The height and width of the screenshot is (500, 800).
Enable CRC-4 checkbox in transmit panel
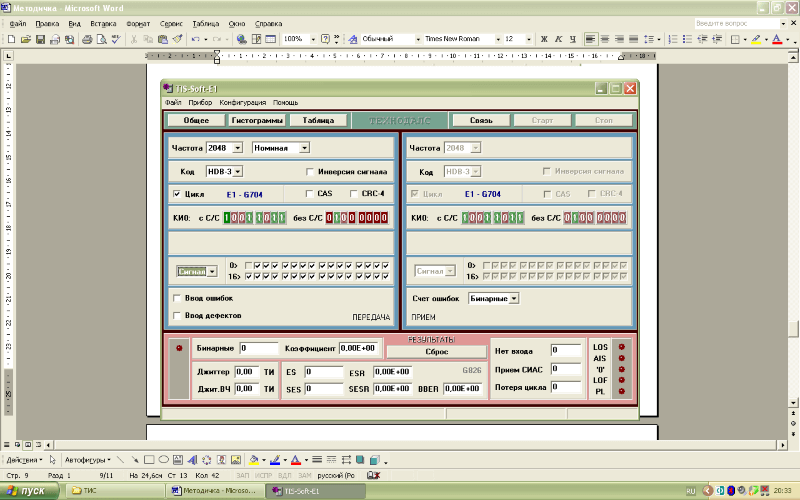(354, 193)
